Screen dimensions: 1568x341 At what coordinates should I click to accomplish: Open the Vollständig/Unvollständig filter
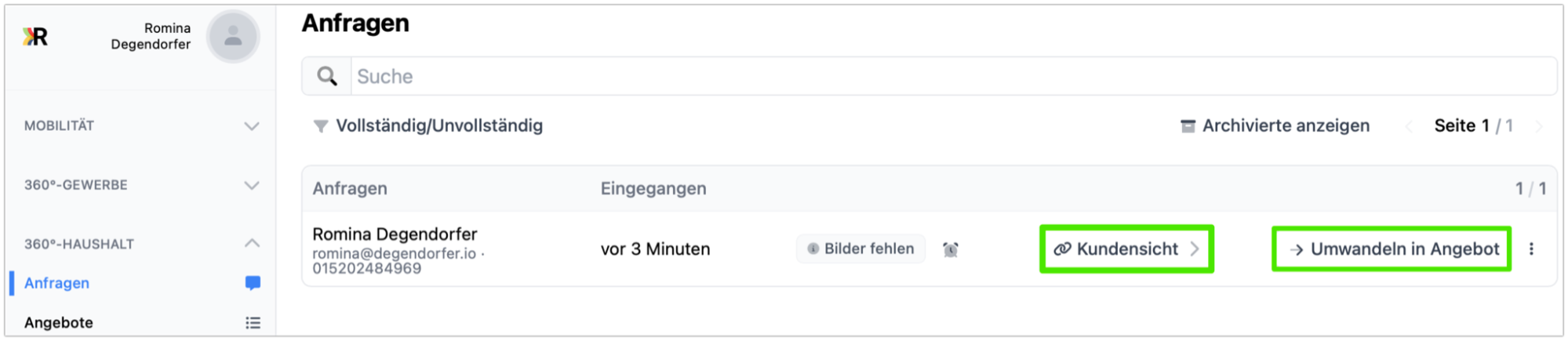[428, 126]
